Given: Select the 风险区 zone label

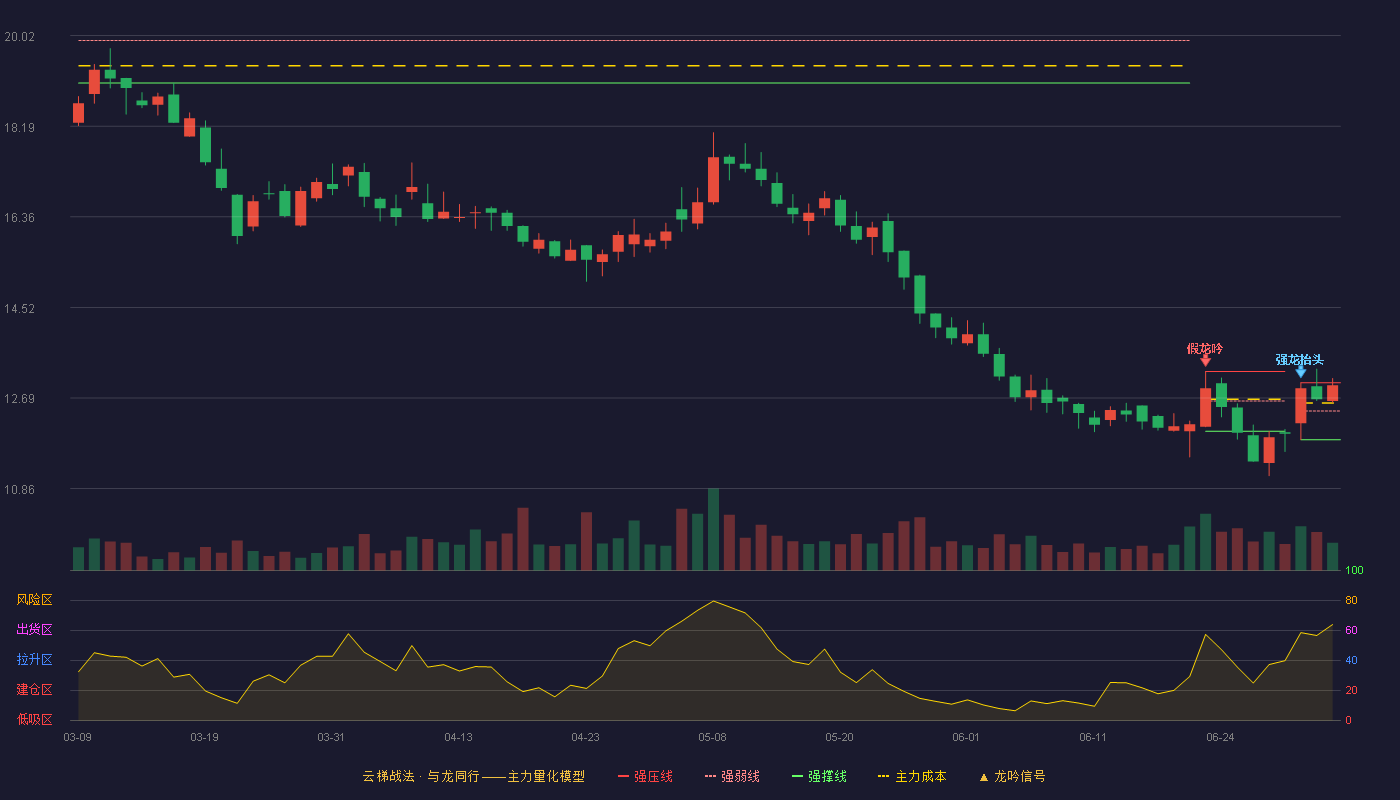Looking at the screenshot, I should coord(34,600).
